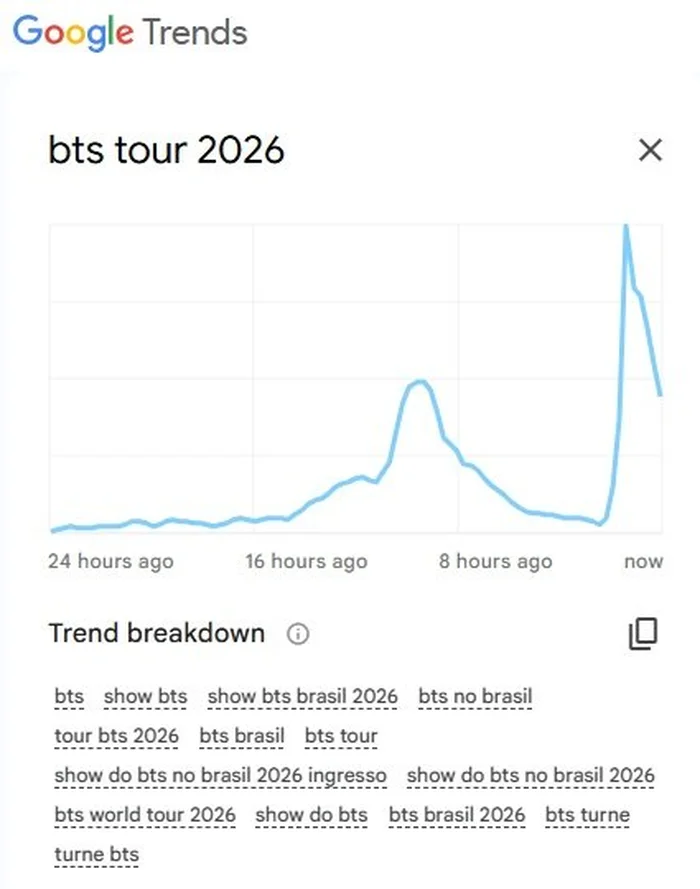Viewport: 700px width, 889px height.
Task: Select 'show bts brasil 2026' link
Action: click(303, 695)
